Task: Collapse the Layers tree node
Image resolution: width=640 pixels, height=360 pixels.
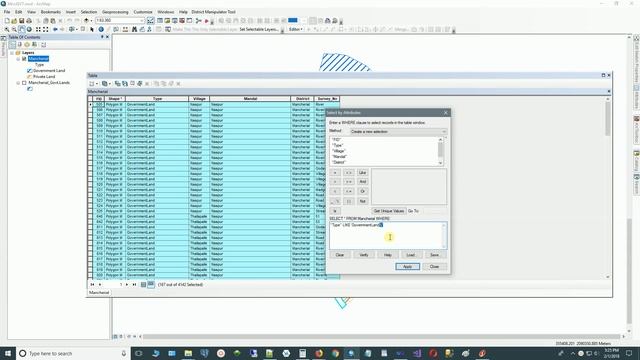Action: [x=12, y=53]
